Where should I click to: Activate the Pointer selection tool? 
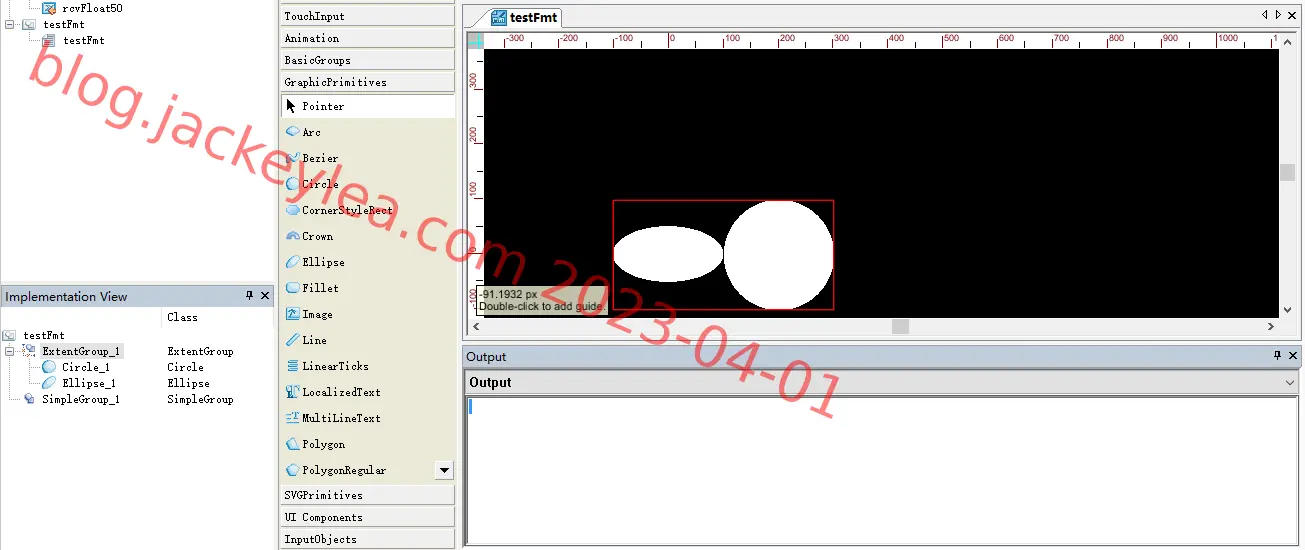368,106
